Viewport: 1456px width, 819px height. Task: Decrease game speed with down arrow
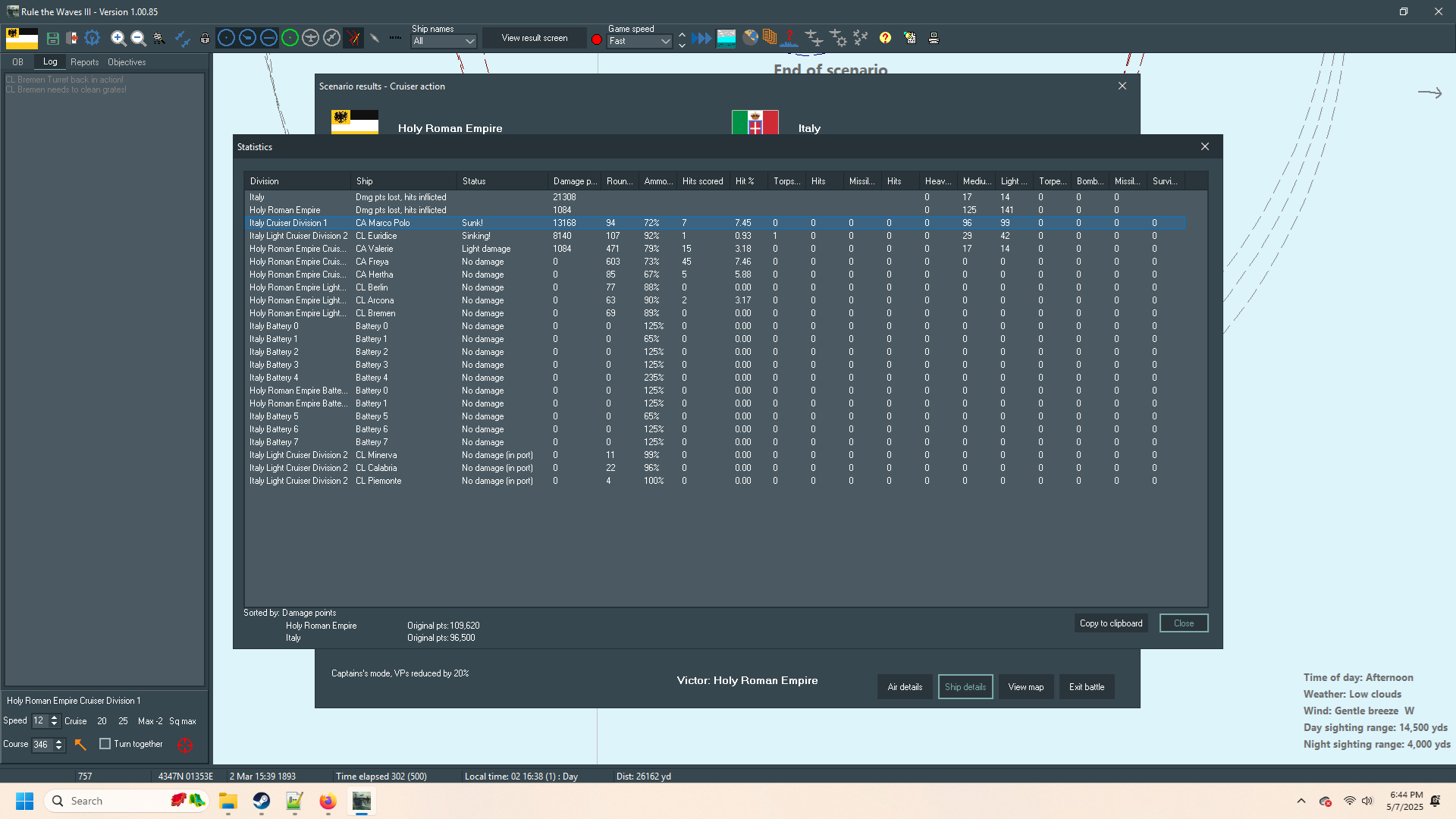coord(682,45)
